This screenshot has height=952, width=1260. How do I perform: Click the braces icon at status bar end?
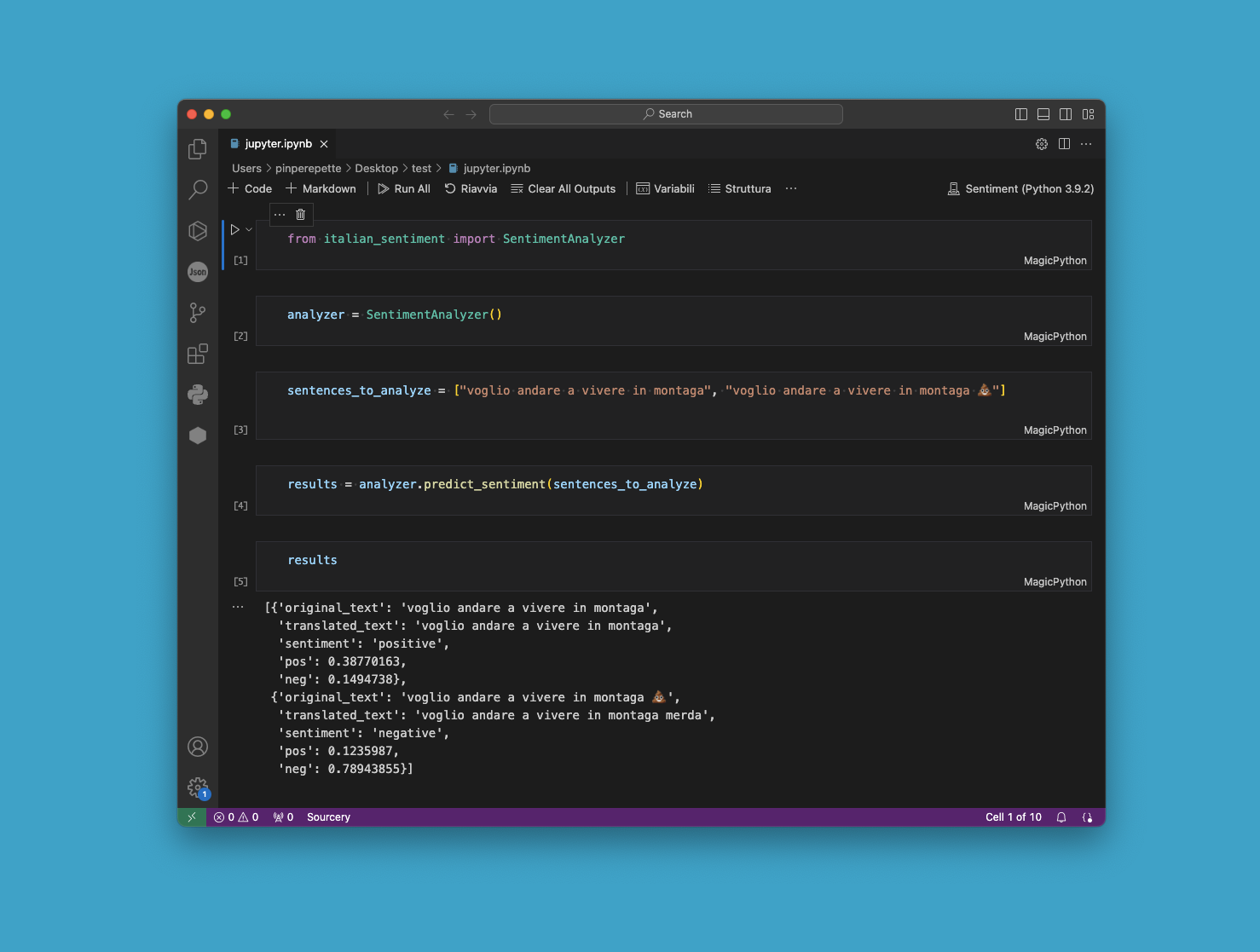1088,817
